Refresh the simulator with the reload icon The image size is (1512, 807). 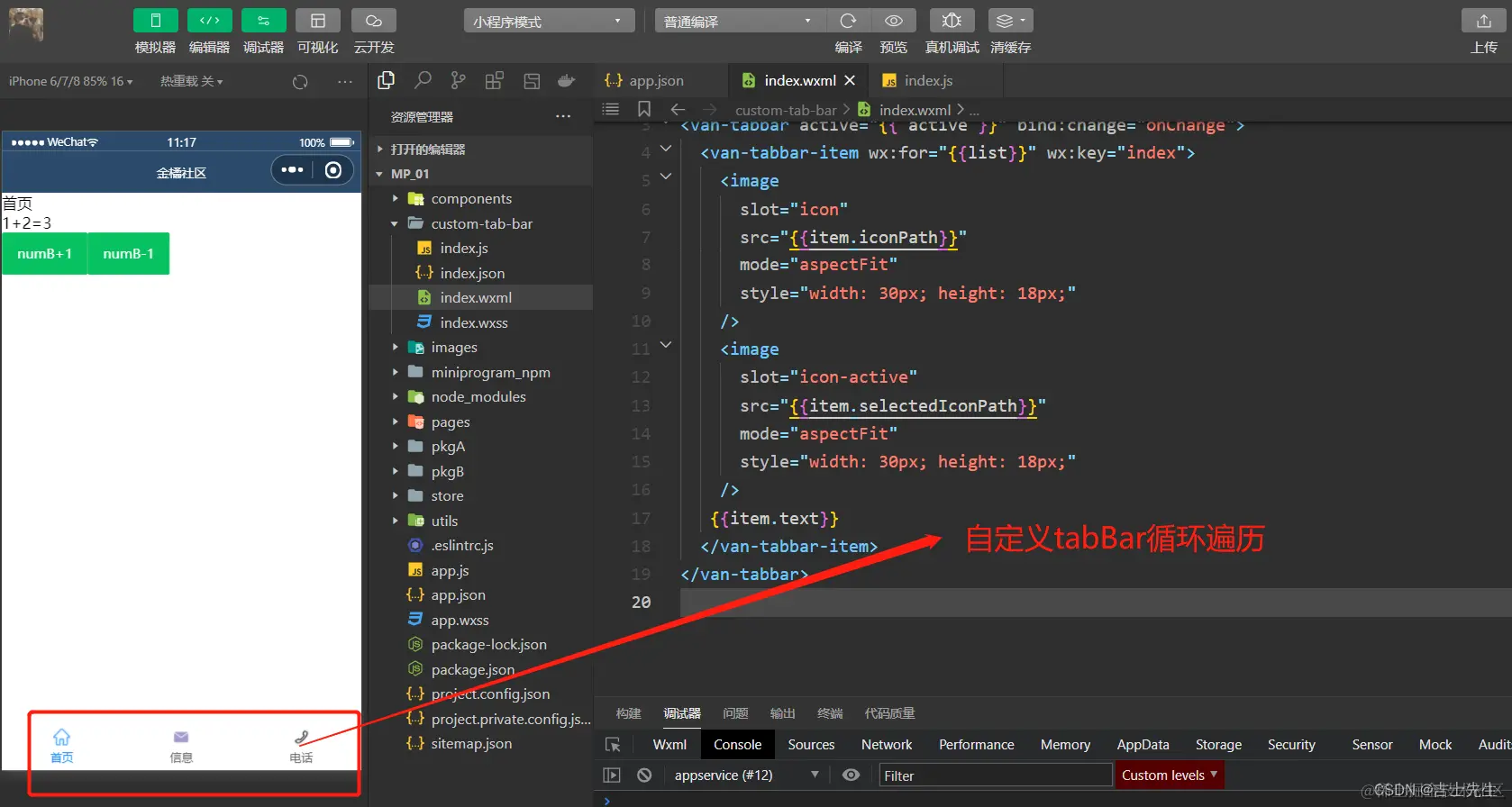(300, 82)
